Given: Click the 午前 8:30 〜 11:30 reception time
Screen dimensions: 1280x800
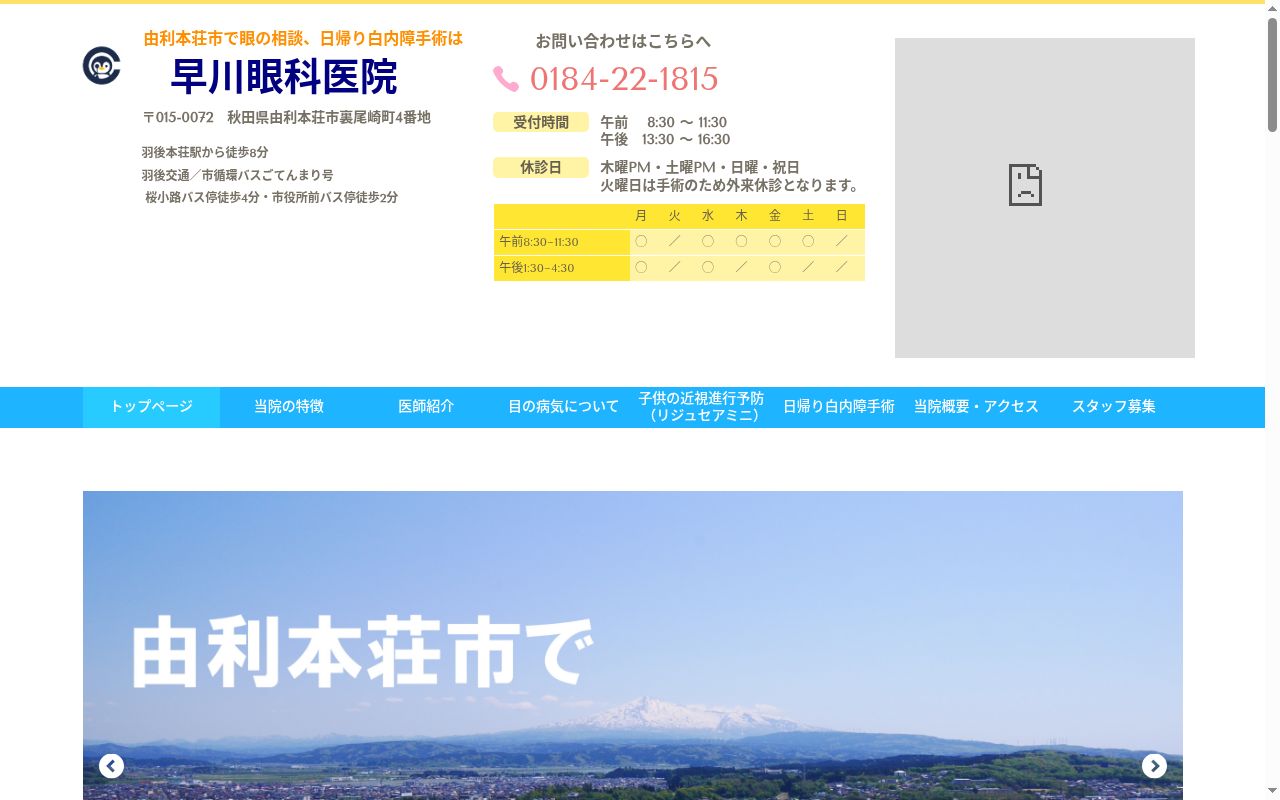Looking at the screenshot, I should tap(664, 123).
